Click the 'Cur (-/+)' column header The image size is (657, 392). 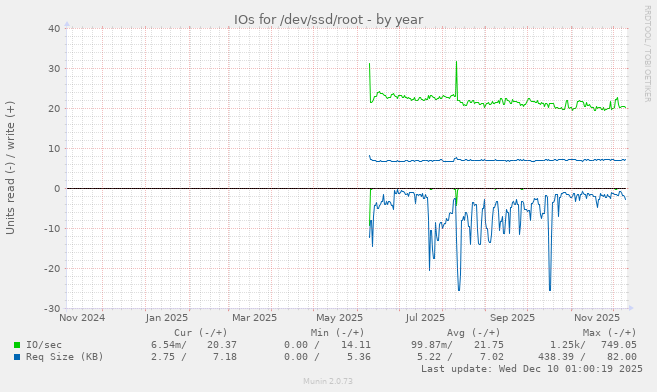[201, 333]
